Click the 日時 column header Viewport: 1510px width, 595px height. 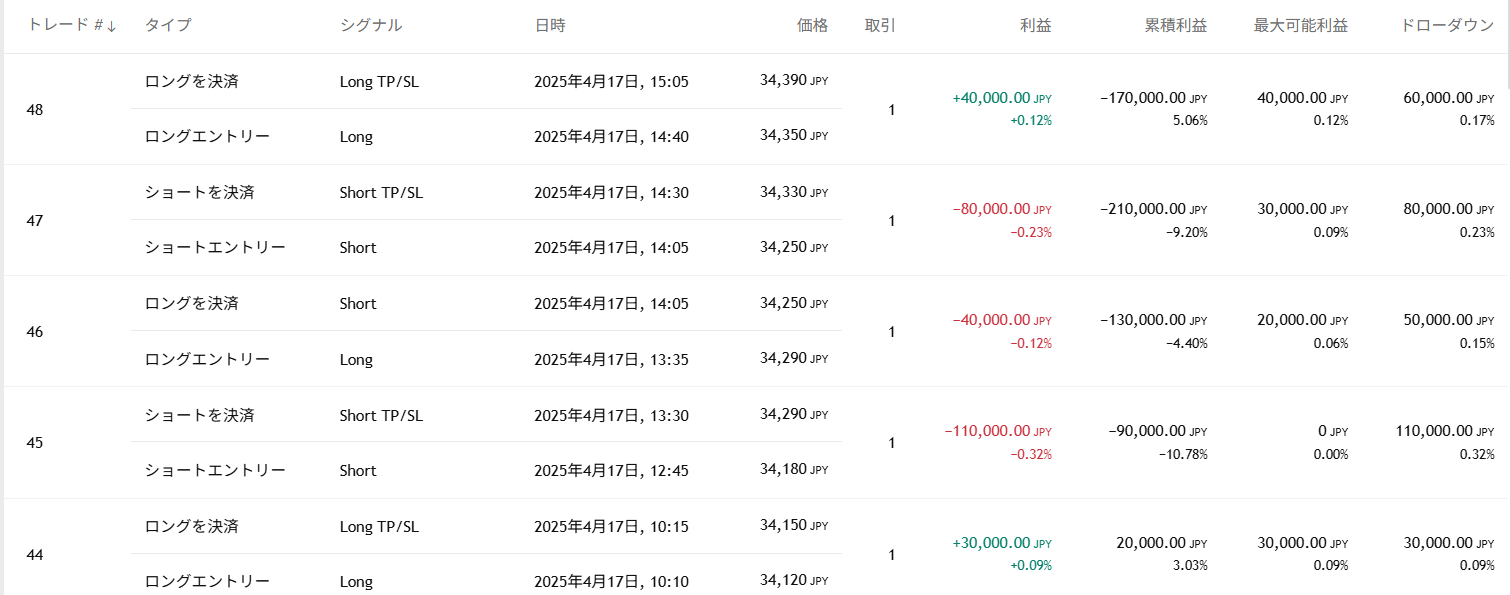point(549,26)
